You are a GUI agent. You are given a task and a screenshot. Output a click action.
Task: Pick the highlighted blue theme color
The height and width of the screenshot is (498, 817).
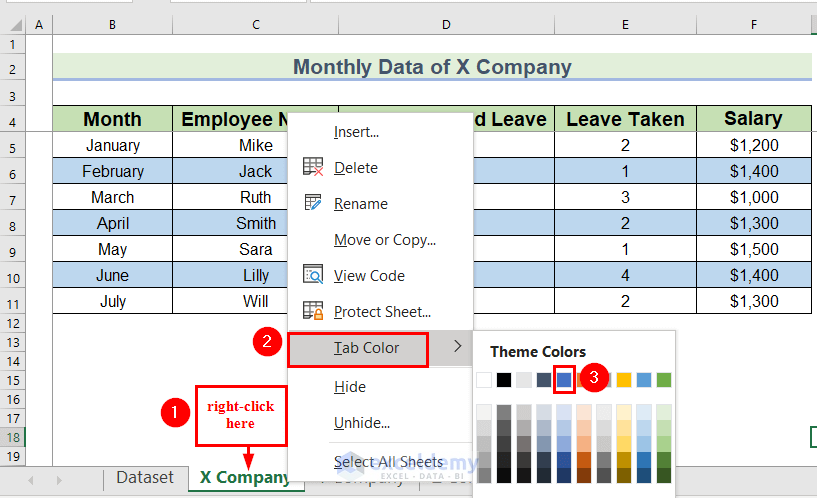pos(564,380)
